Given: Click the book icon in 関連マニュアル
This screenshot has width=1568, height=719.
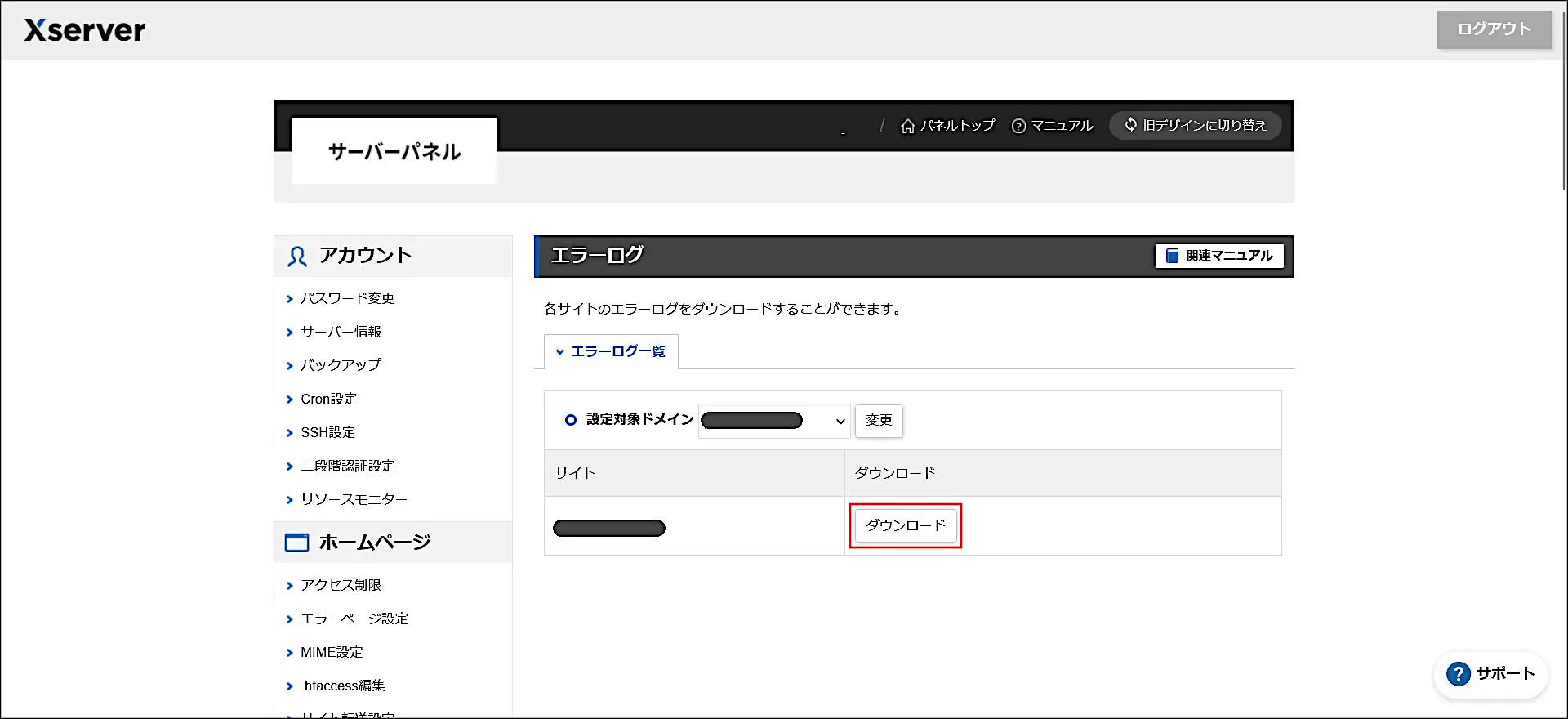Looking at the screenshot, I should (1172, 256).
